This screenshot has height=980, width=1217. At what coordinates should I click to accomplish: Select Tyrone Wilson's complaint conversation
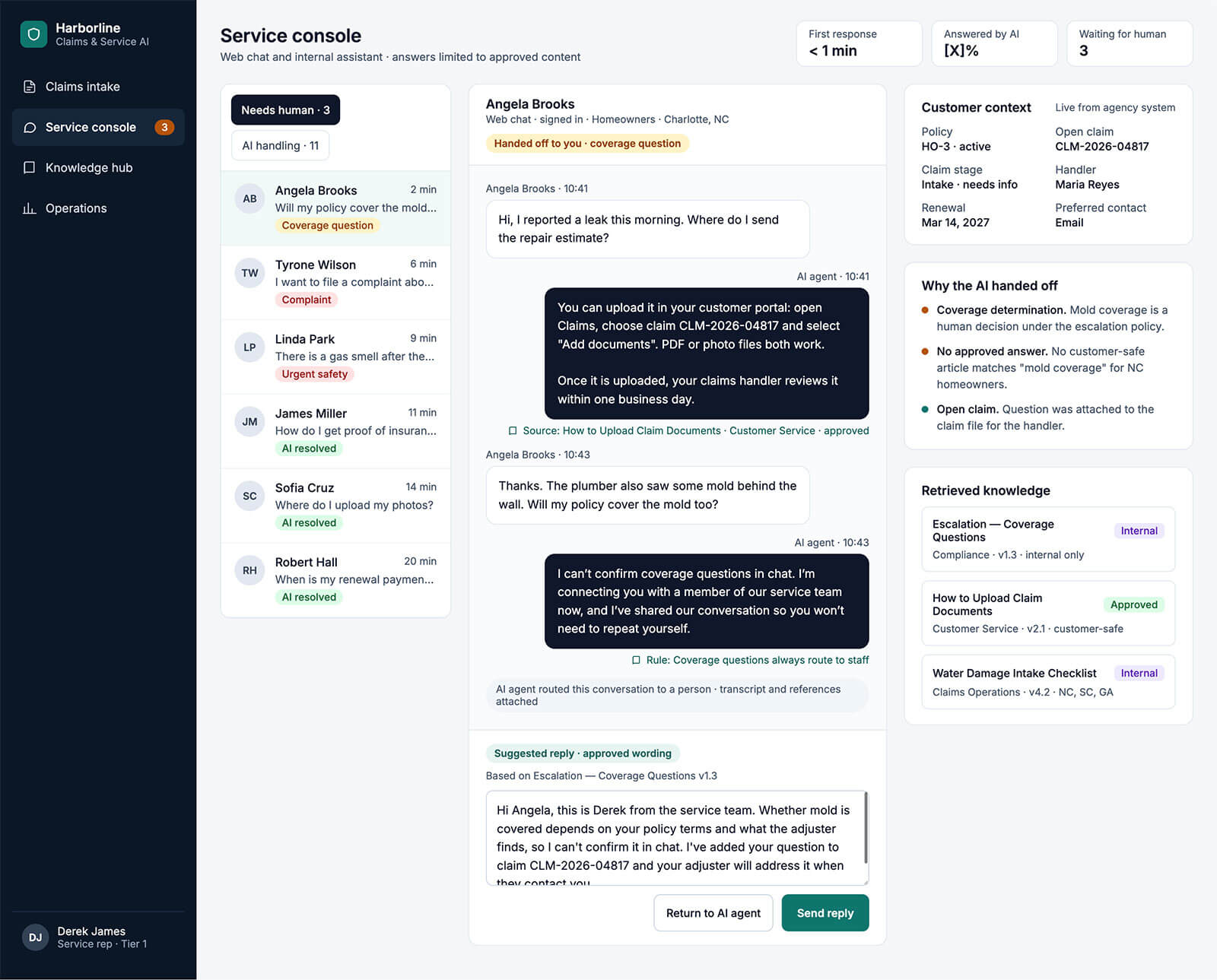coord(335,282)
